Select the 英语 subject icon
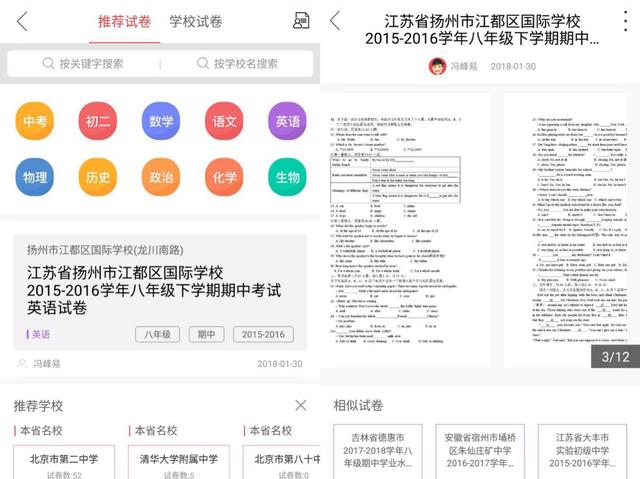The height and width of the screenshot is (479, 640). (x=287, y=121)
